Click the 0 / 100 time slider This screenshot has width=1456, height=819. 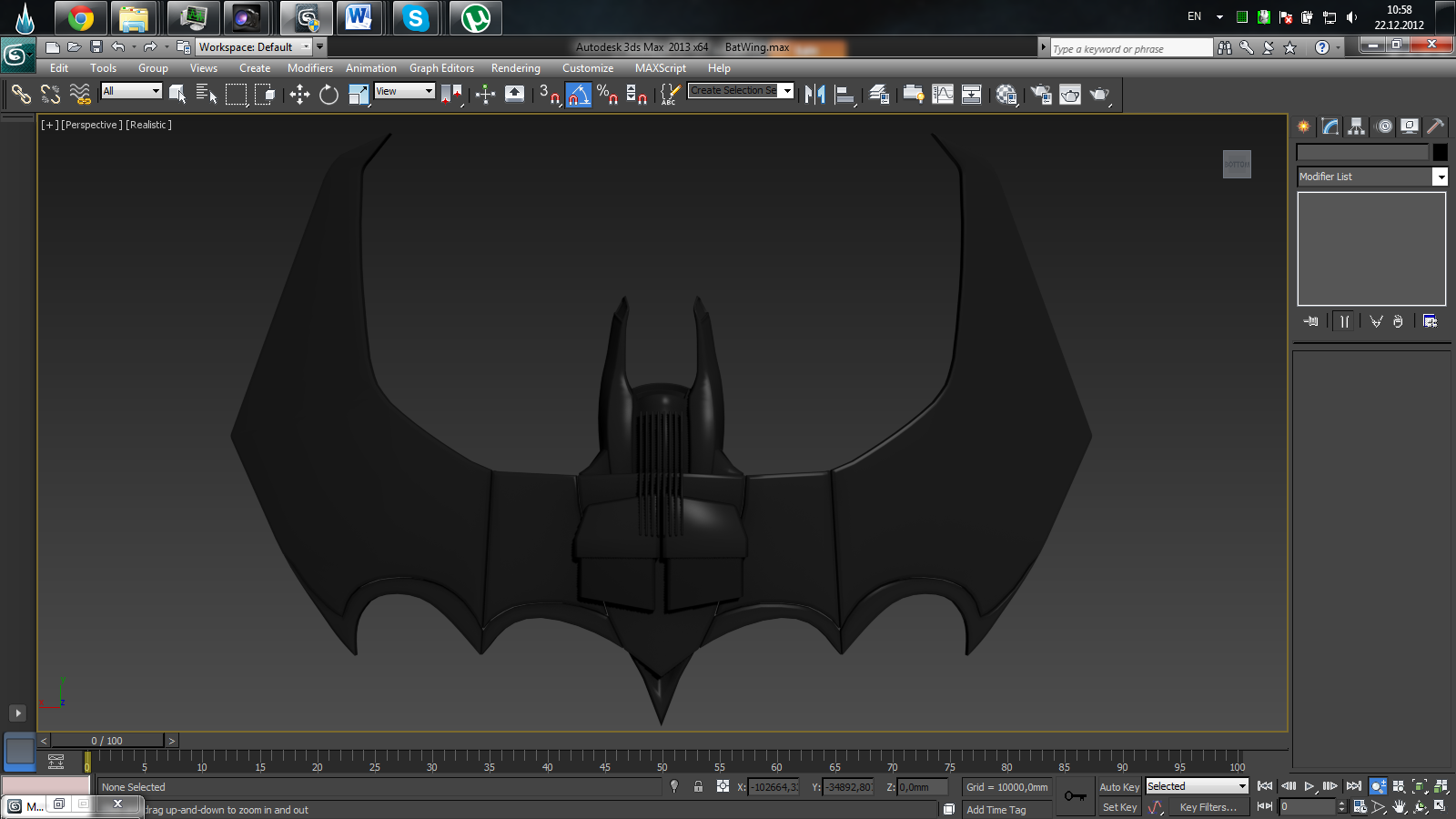click(x=107, y=741)
